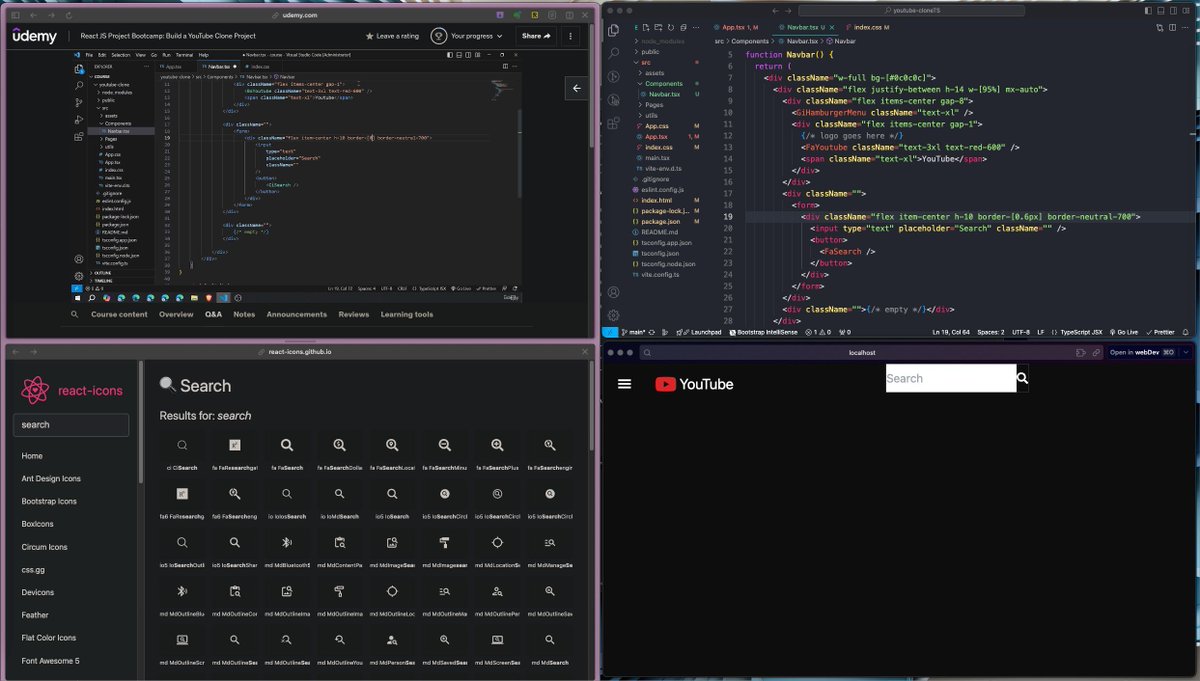Open Ant Design Icons in react-icons sidebar
The width and height of the screenshot is (1200, 681).
coord(51,478)
